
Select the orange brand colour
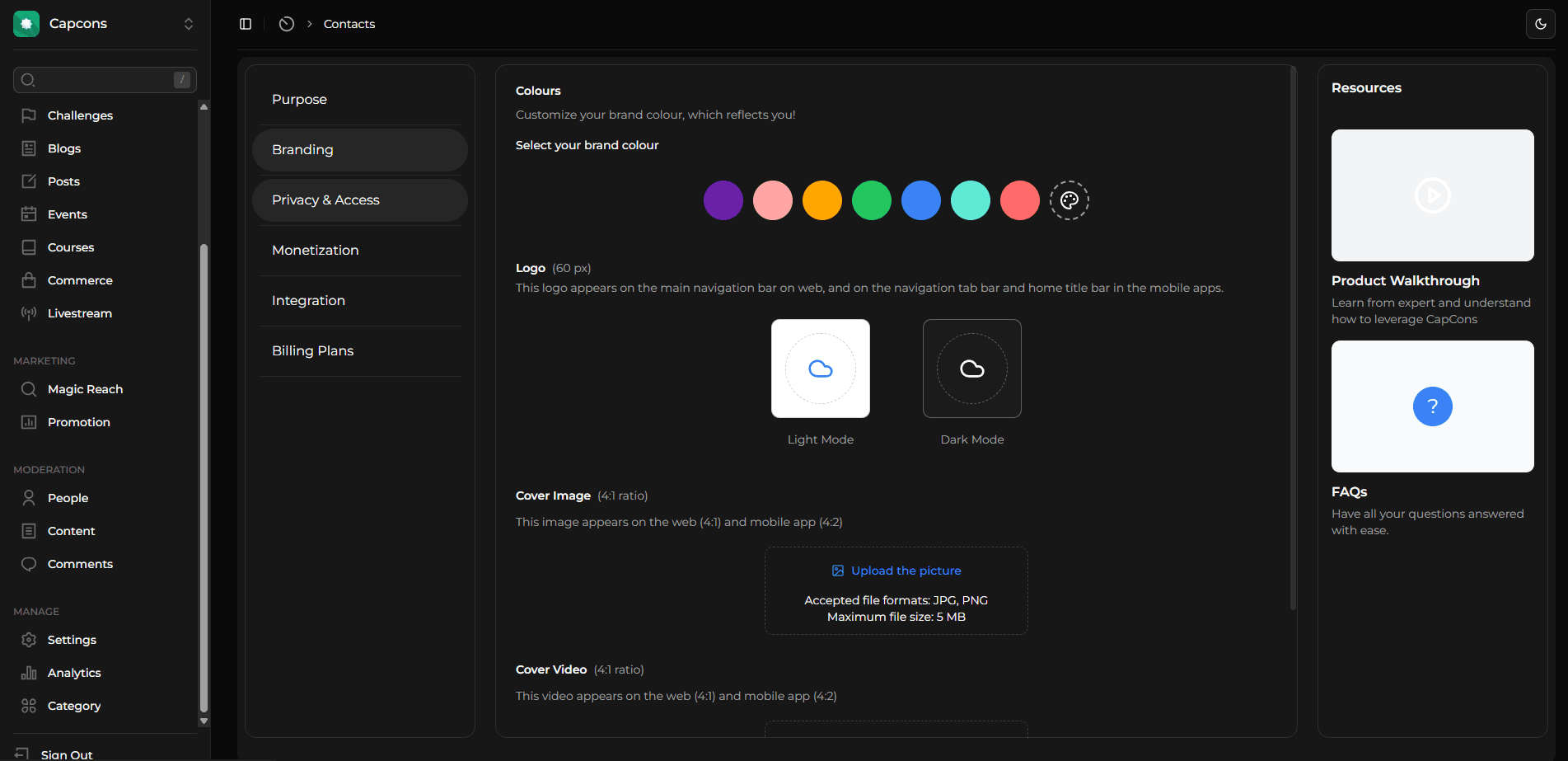point(822,200)
